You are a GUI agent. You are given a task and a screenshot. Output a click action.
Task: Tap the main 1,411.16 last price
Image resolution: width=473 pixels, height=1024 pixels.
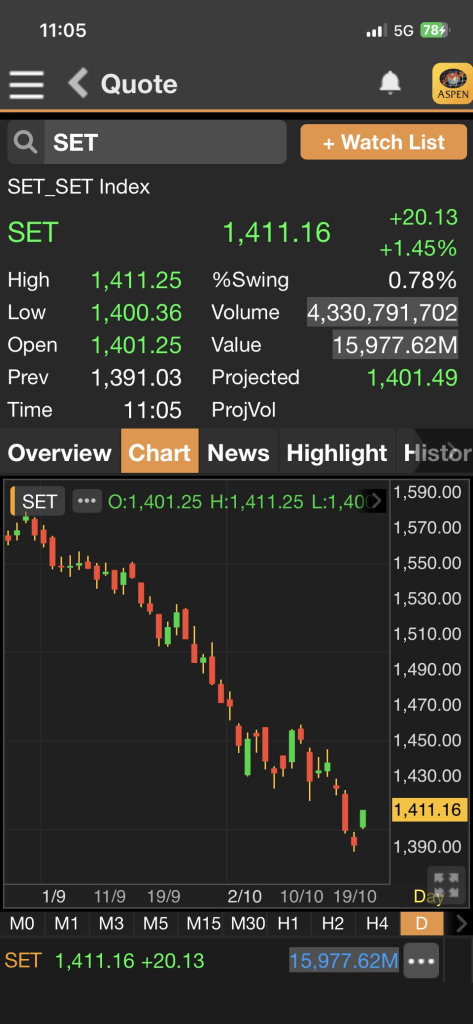coord(277,232)
